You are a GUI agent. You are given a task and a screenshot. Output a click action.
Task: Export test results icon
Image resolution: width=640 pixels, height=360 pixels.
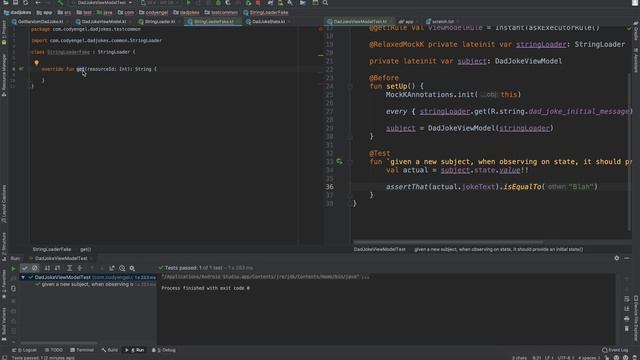(112, 268)
